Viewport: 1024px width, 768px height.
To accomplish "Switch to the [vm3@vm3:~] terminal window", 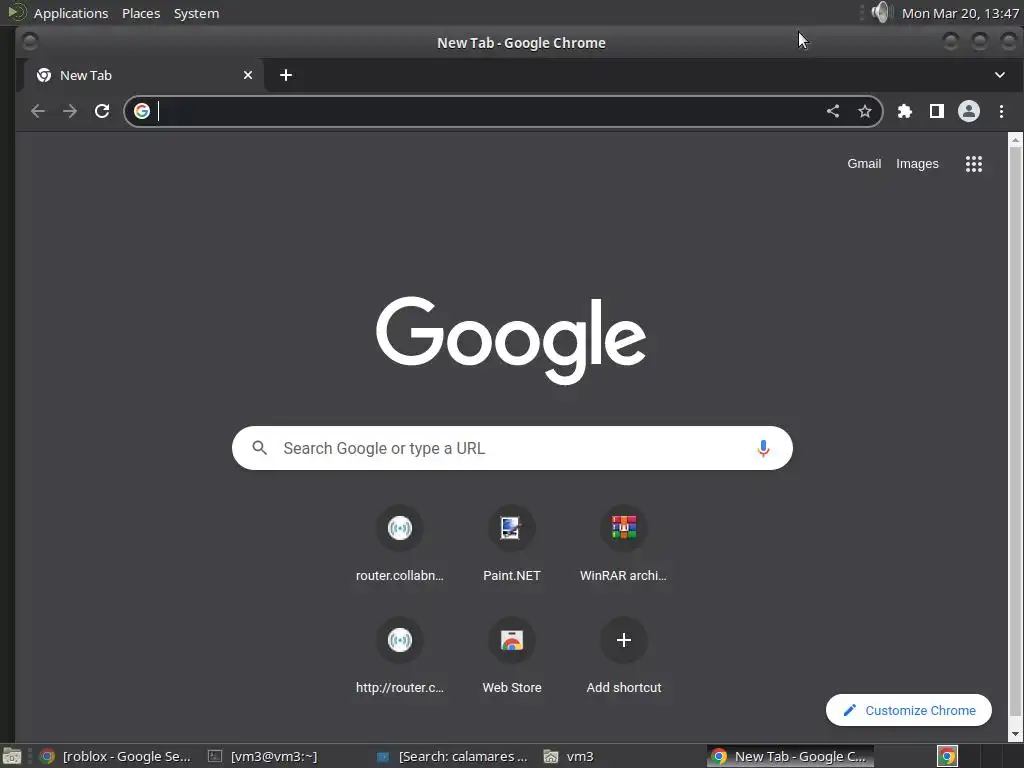I will tap(264, 756).
